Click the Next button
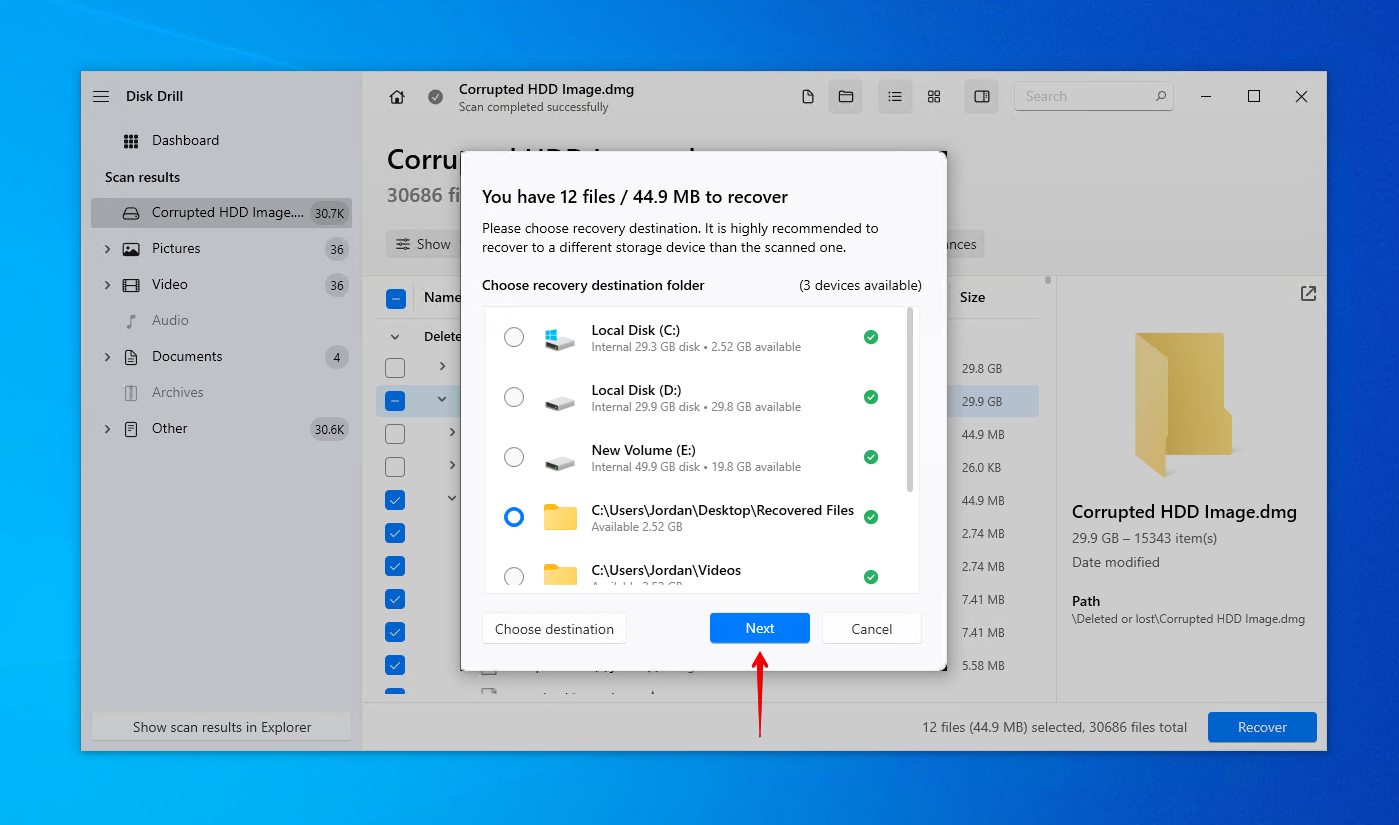This screenshot has width=1399, height=825. click(x=759, y=629)
